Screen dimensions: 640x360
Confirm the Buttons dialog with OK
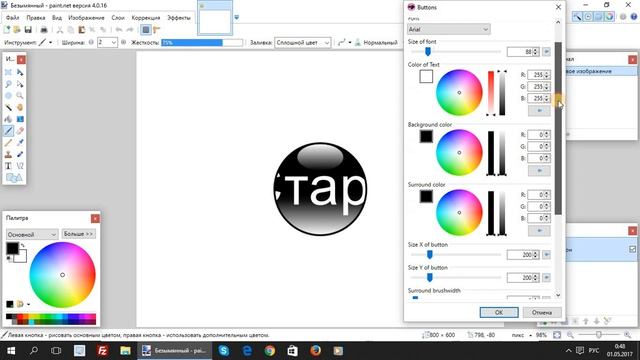pyautogui.click(x=499, y=312)
